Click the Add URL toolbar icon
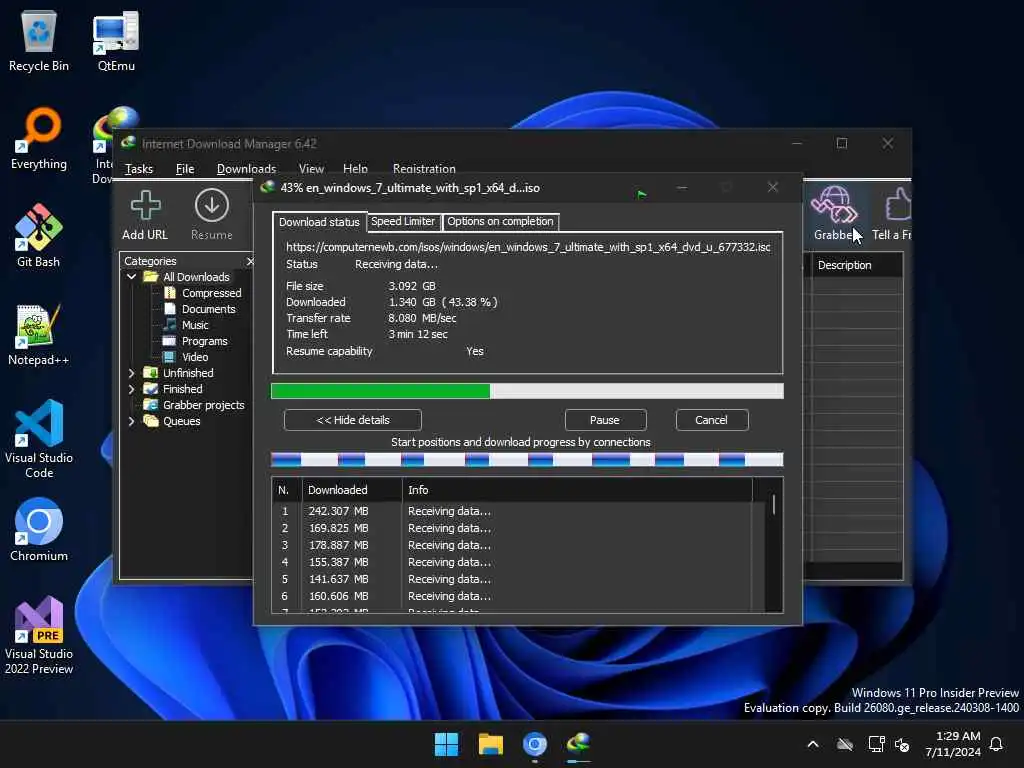Viewport: 1024px width, 768px height. [145, 216]
